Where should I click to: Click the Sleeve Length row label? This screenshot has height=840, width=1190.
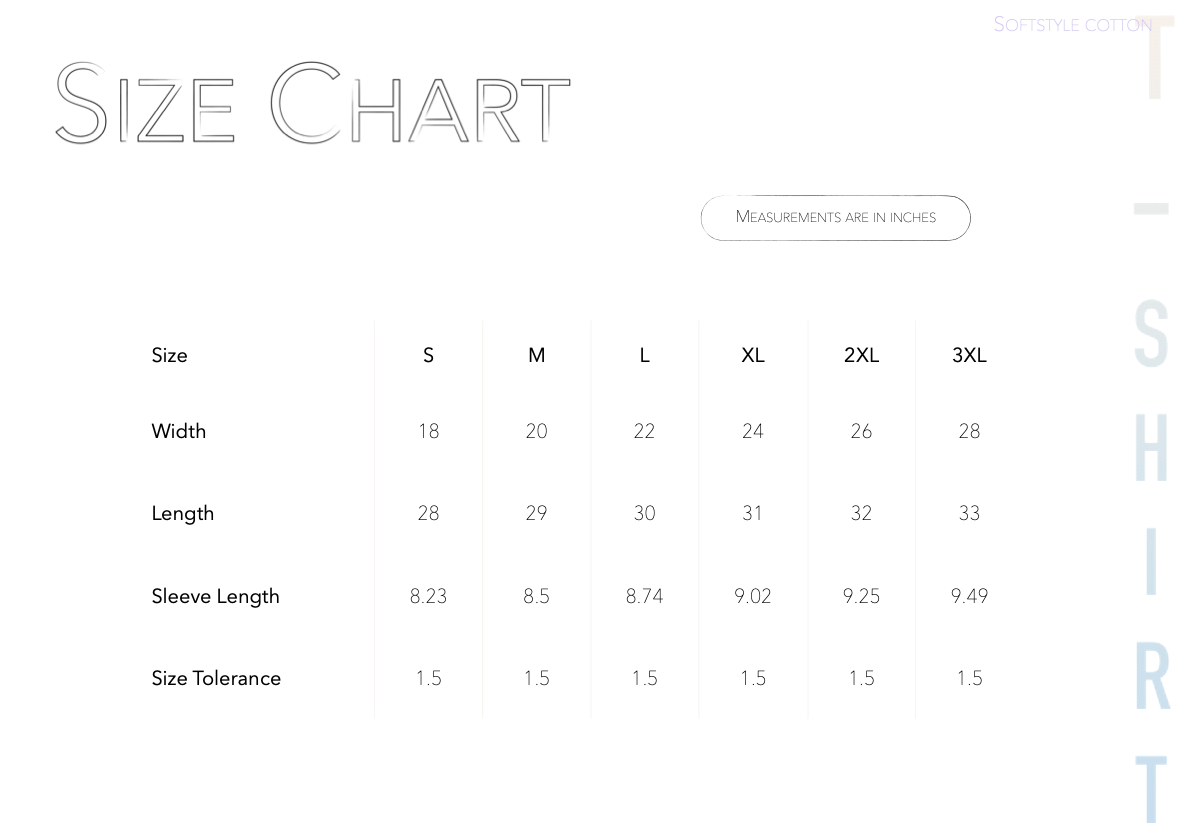[216, 596]
